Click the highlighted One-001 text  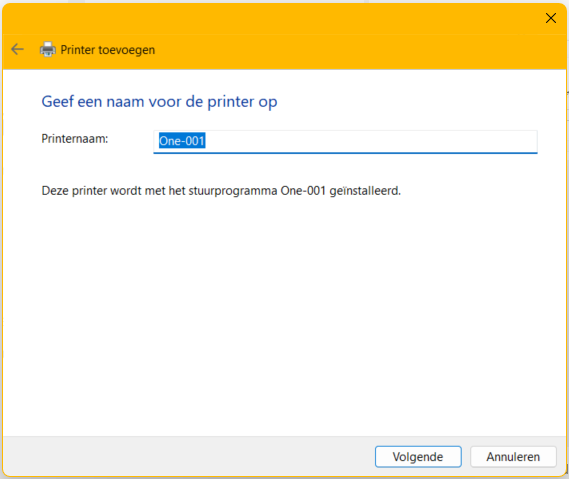coord(182,141)
